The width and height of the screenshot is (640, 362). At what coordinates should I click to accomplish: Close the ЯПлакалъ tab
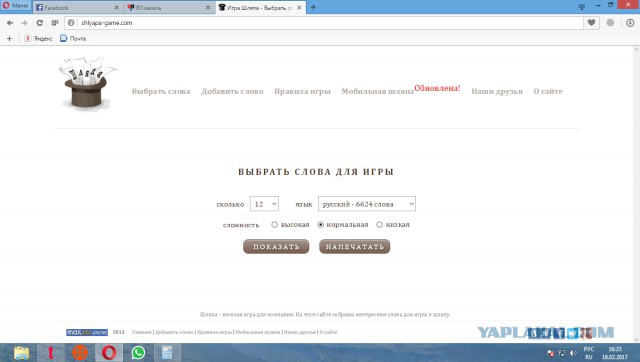point(208,7)
